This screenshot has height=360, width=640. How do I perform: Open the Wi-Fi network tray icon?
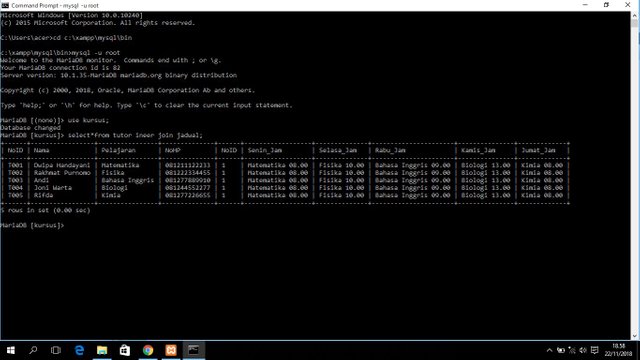click(572, 350)
